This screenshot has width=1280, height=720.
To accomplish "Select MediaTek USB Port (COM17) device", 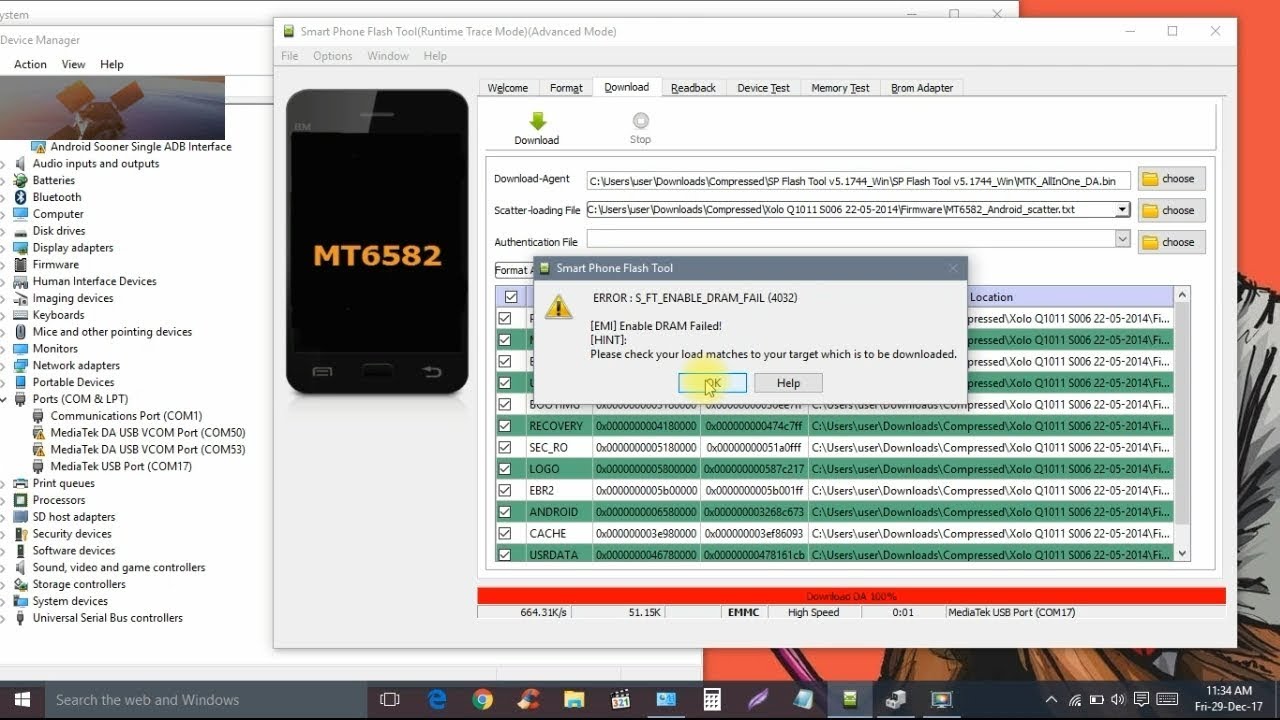I will pos(121,466).
